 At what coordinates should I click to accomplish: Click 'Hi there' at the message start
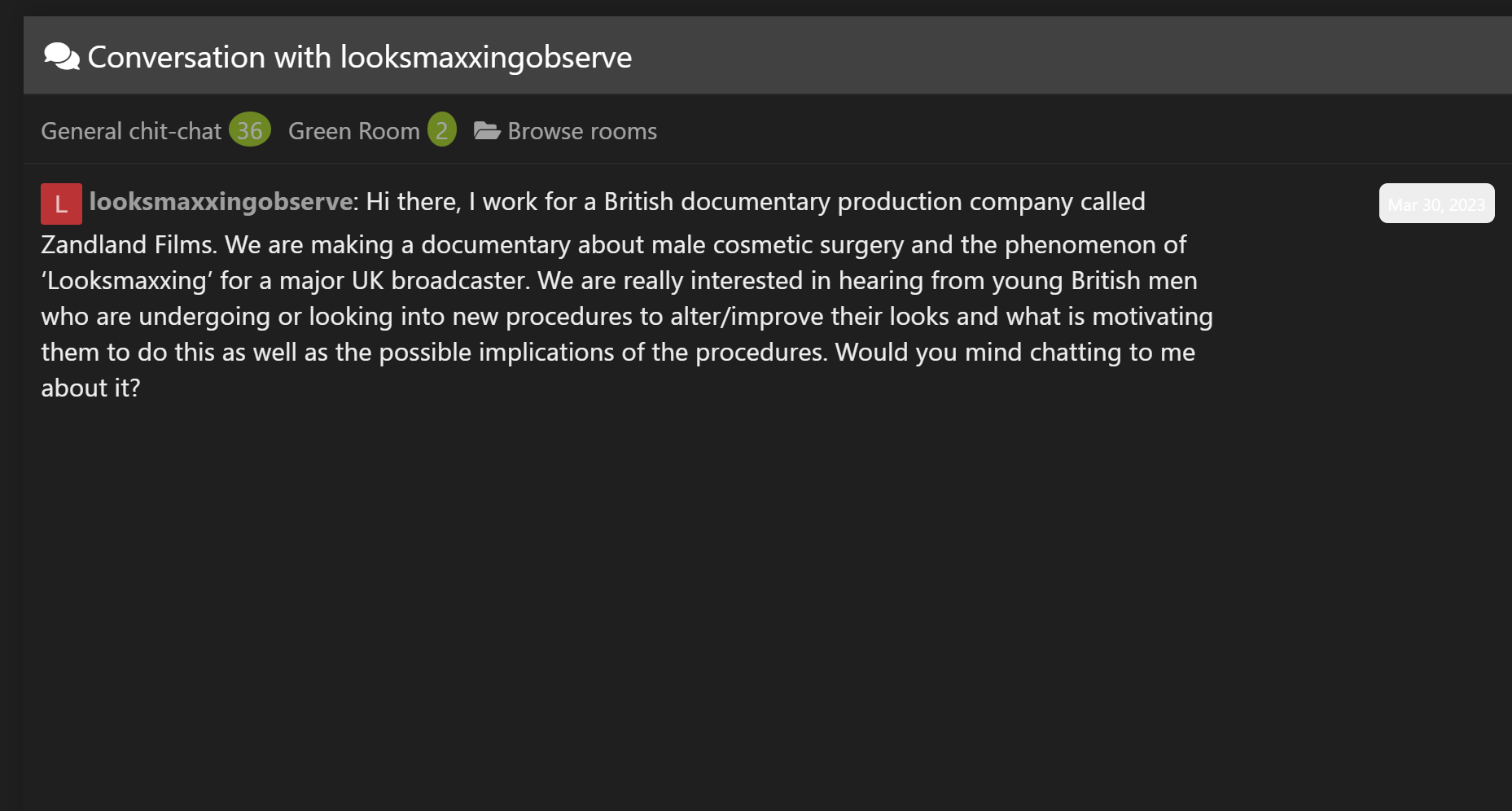pyautogui.click(x=413, y=201)
